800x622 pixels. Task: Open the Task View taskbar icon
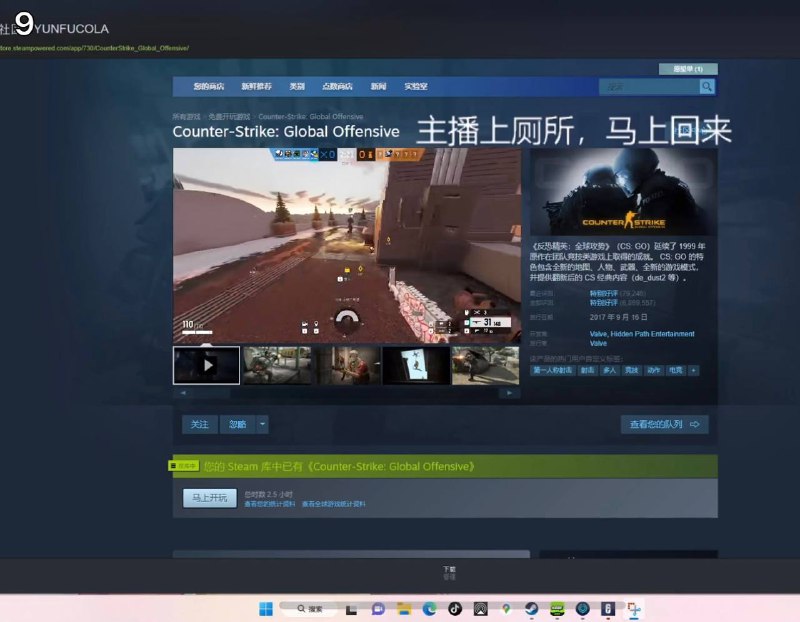351,609
